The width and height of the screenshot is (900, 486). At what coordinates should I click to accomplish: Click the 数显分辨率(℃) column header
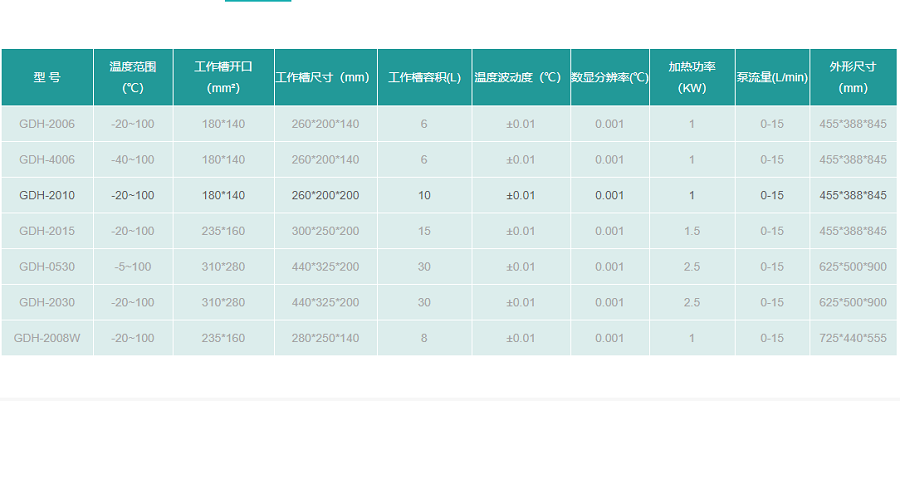tap(609, 77)
